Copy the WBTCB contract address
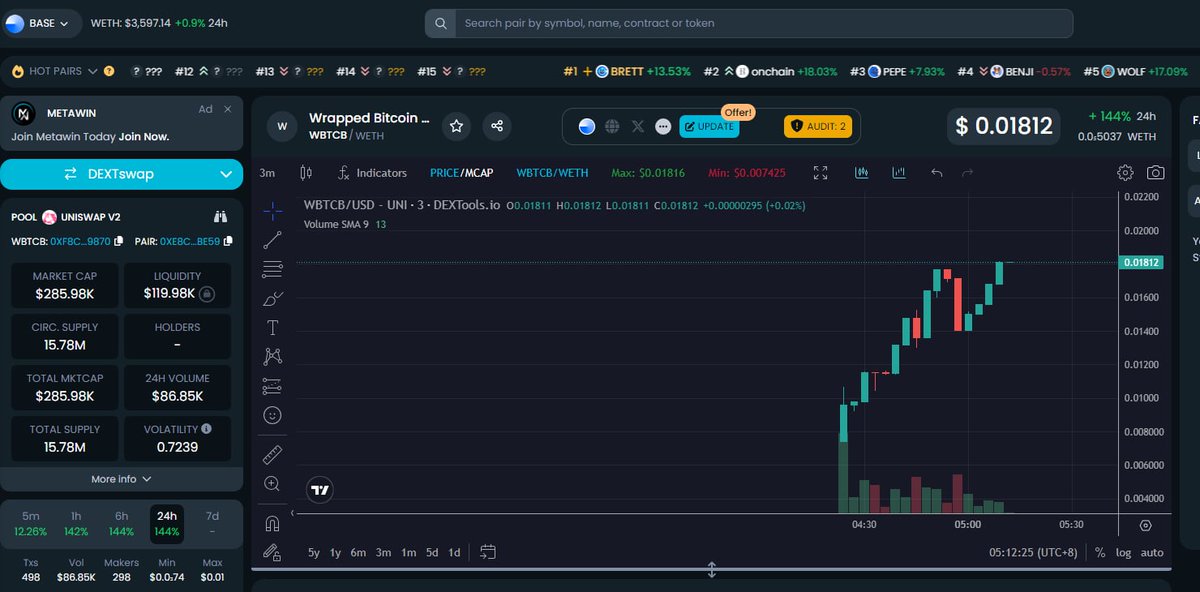The height and width of the screenshot is (592, 1200). (119, 241)
